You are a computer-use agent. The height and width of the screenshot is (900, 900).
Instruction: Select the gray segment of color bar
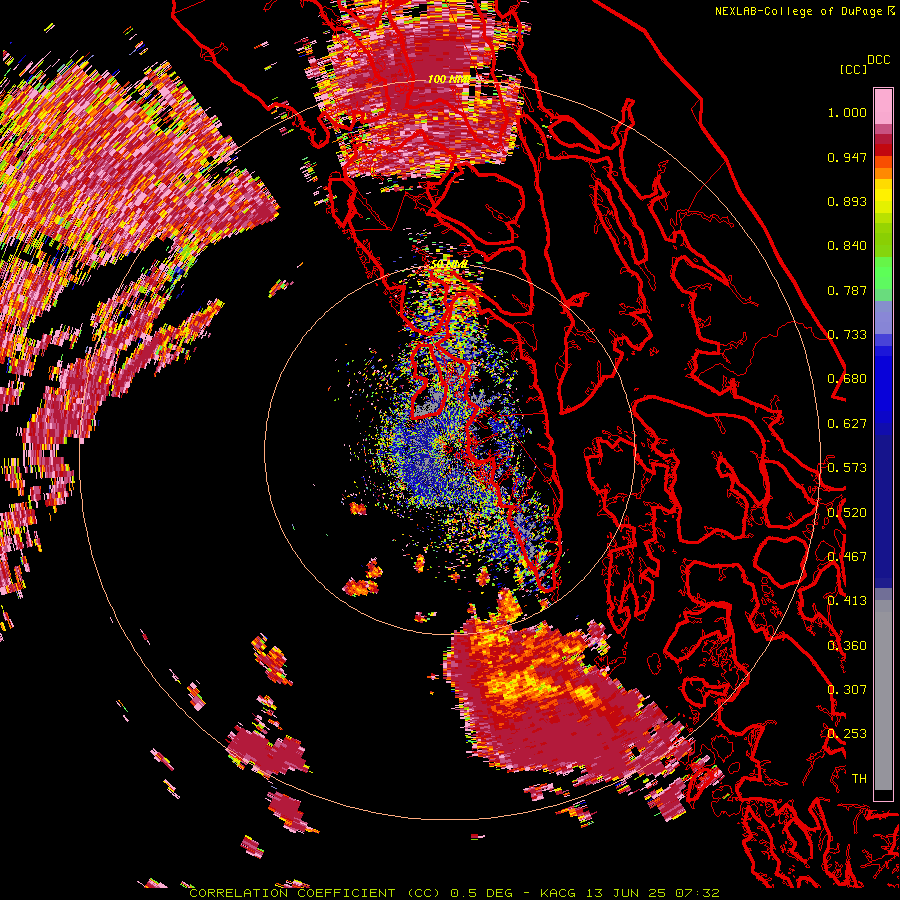(x=883, y=695)
